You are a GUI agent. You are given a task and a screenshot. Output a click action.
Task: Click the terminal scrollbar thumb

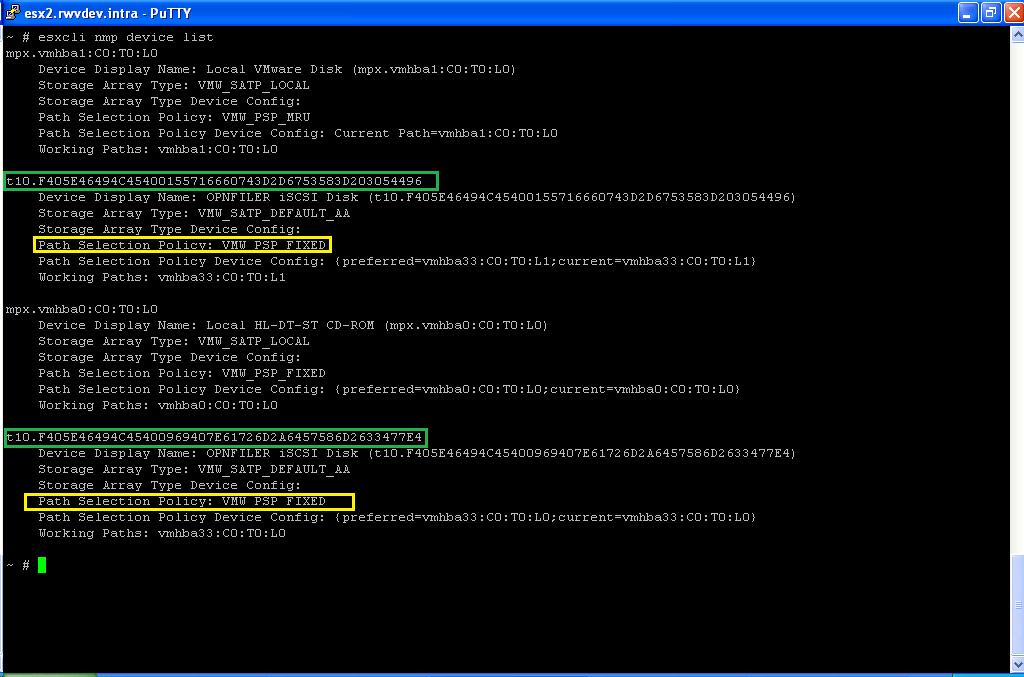pyautogui.click(x=1016, y=607)
